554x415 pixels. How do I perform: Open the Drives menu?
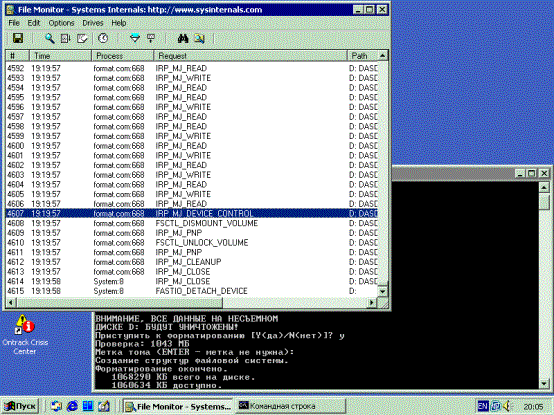point(93,23)
